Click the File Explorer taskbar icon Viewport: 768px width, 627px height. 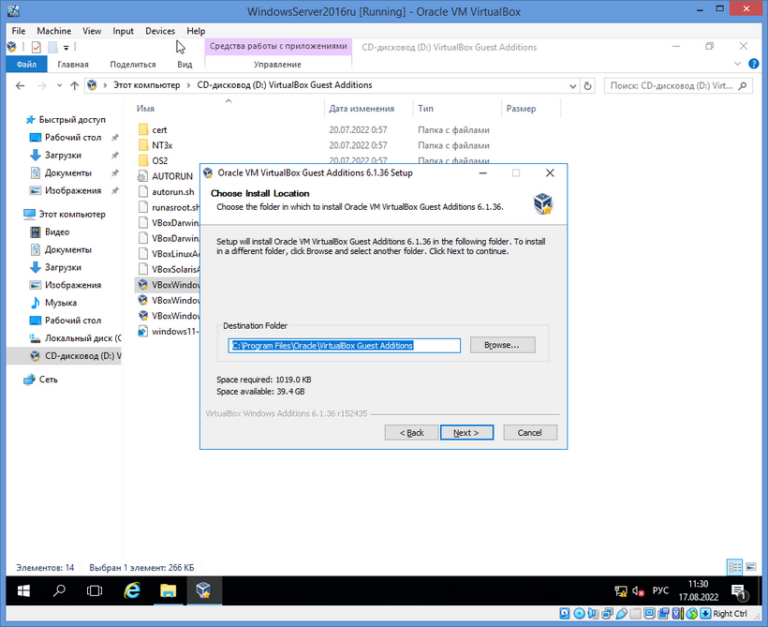[x=168, y=590]
